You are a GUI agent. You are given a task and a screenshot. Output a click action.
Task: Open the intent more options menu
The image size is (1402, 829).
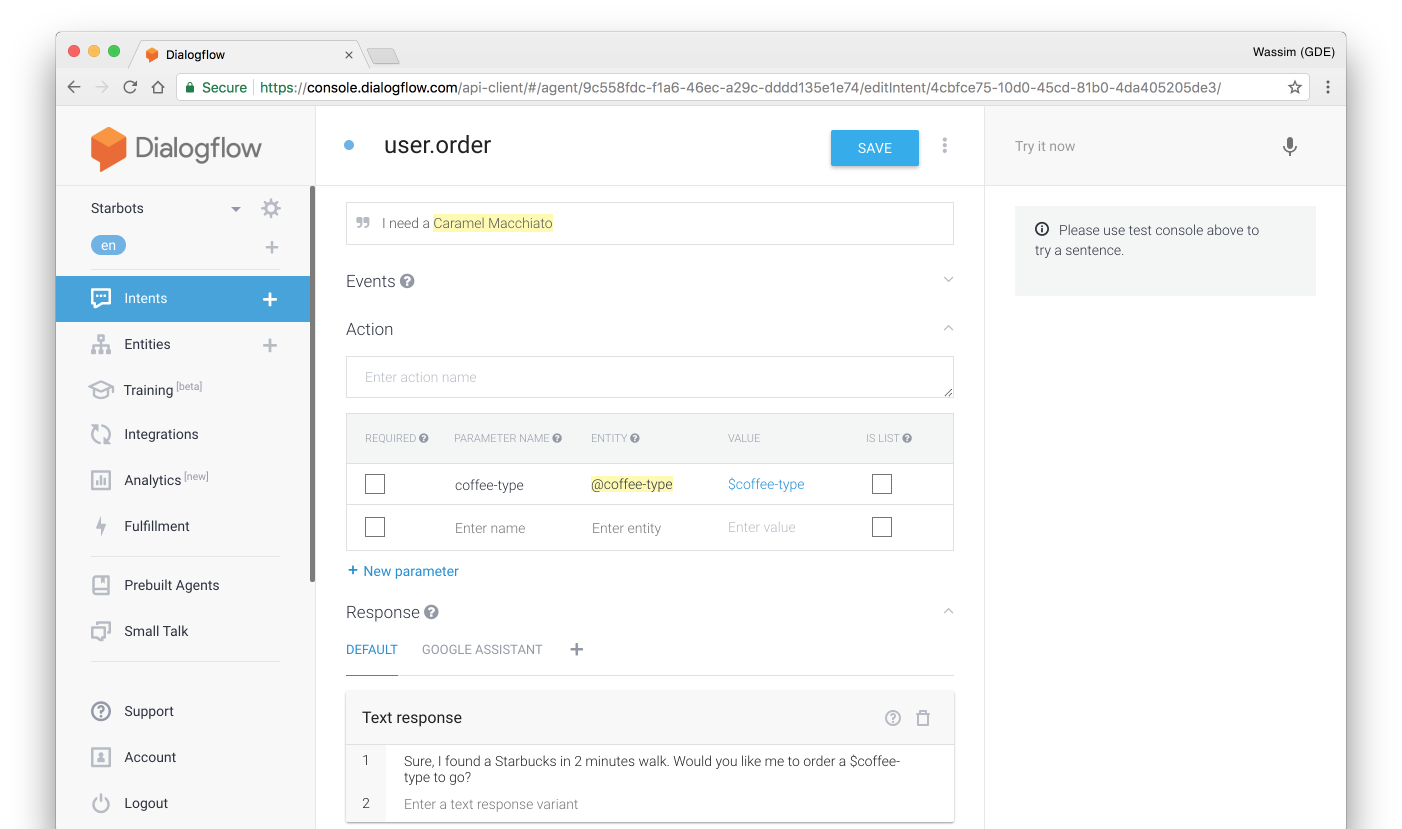[945, 146]
